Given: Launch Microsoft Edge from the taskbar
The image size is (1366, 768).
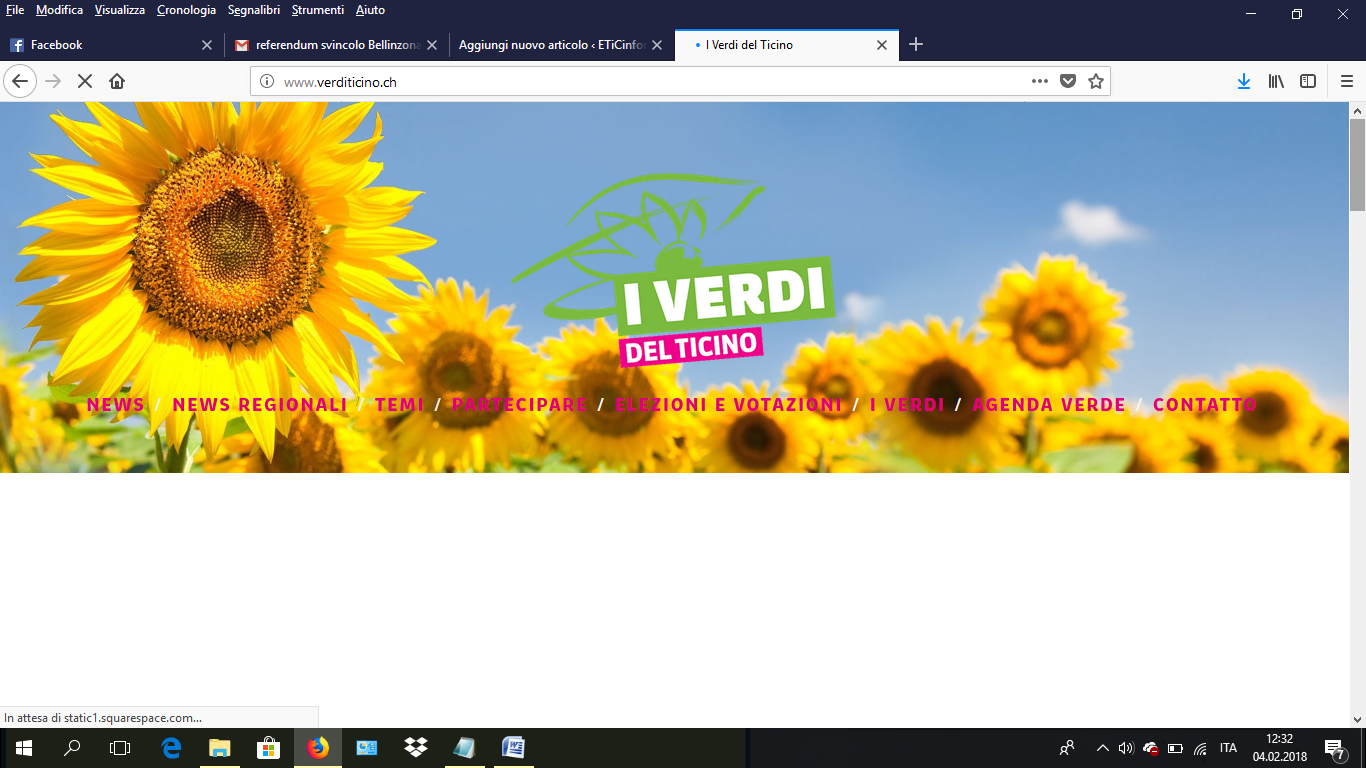Looking at the screenshot, I should (x=171, y=748).
